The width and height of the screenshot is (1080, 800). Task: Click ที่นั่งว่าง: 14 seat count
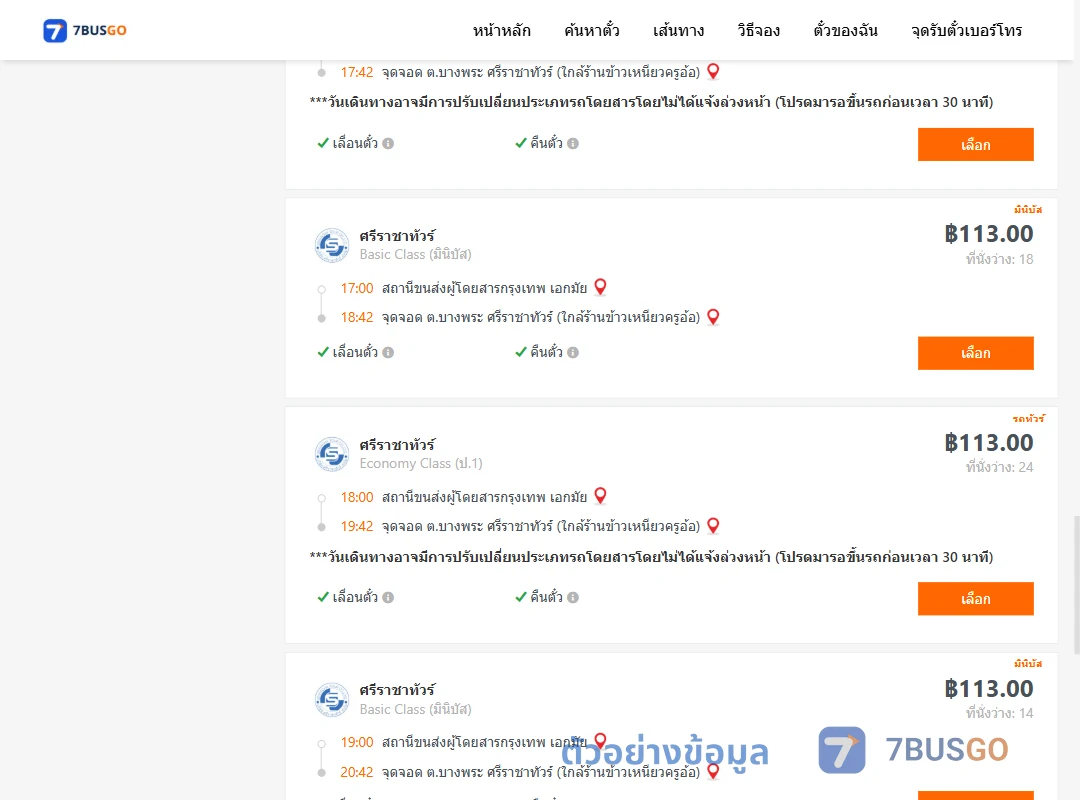point(999,713)
